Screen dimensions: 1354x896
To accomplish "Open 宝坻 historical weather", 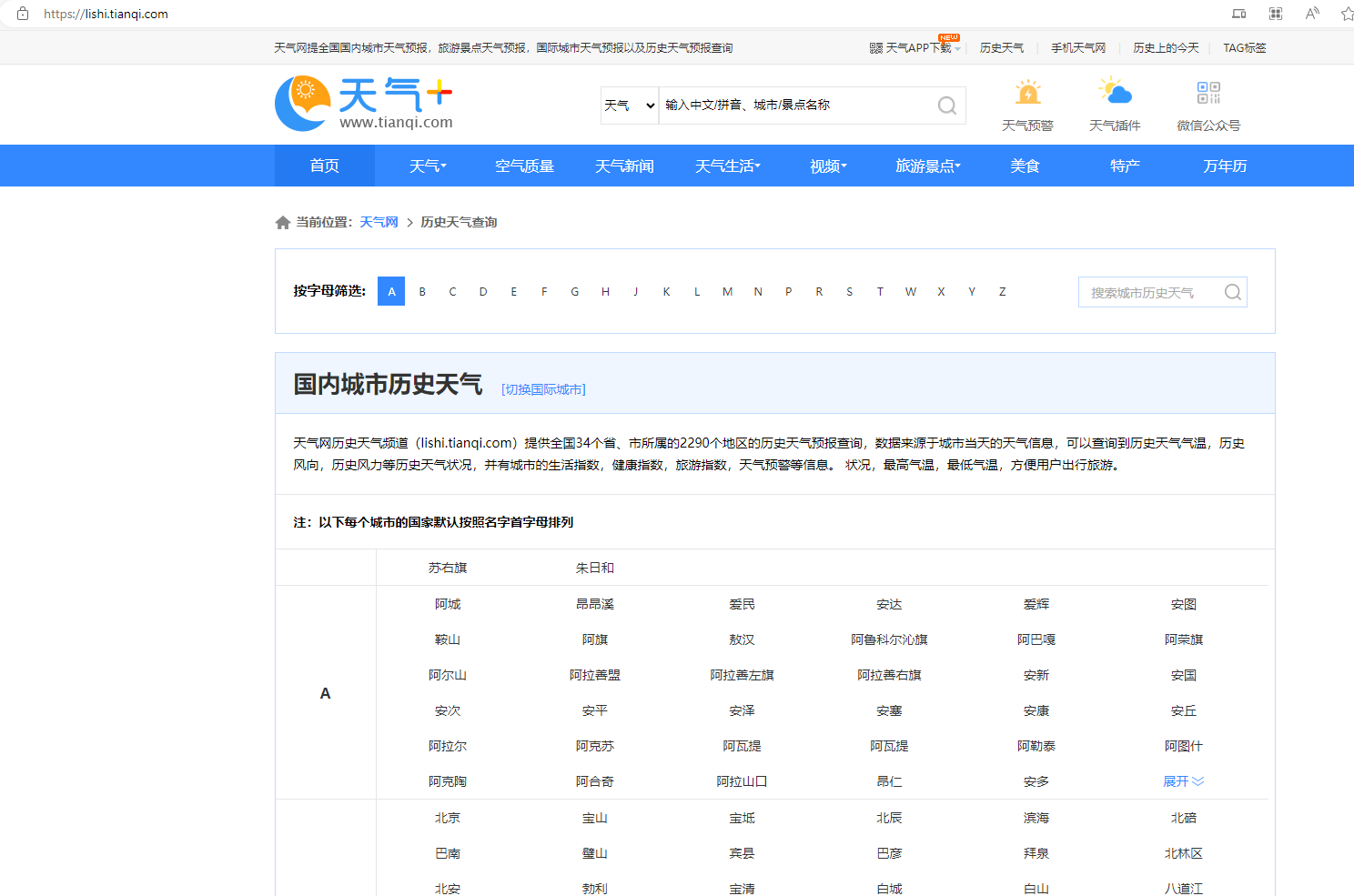I will (x=743, y=818).
